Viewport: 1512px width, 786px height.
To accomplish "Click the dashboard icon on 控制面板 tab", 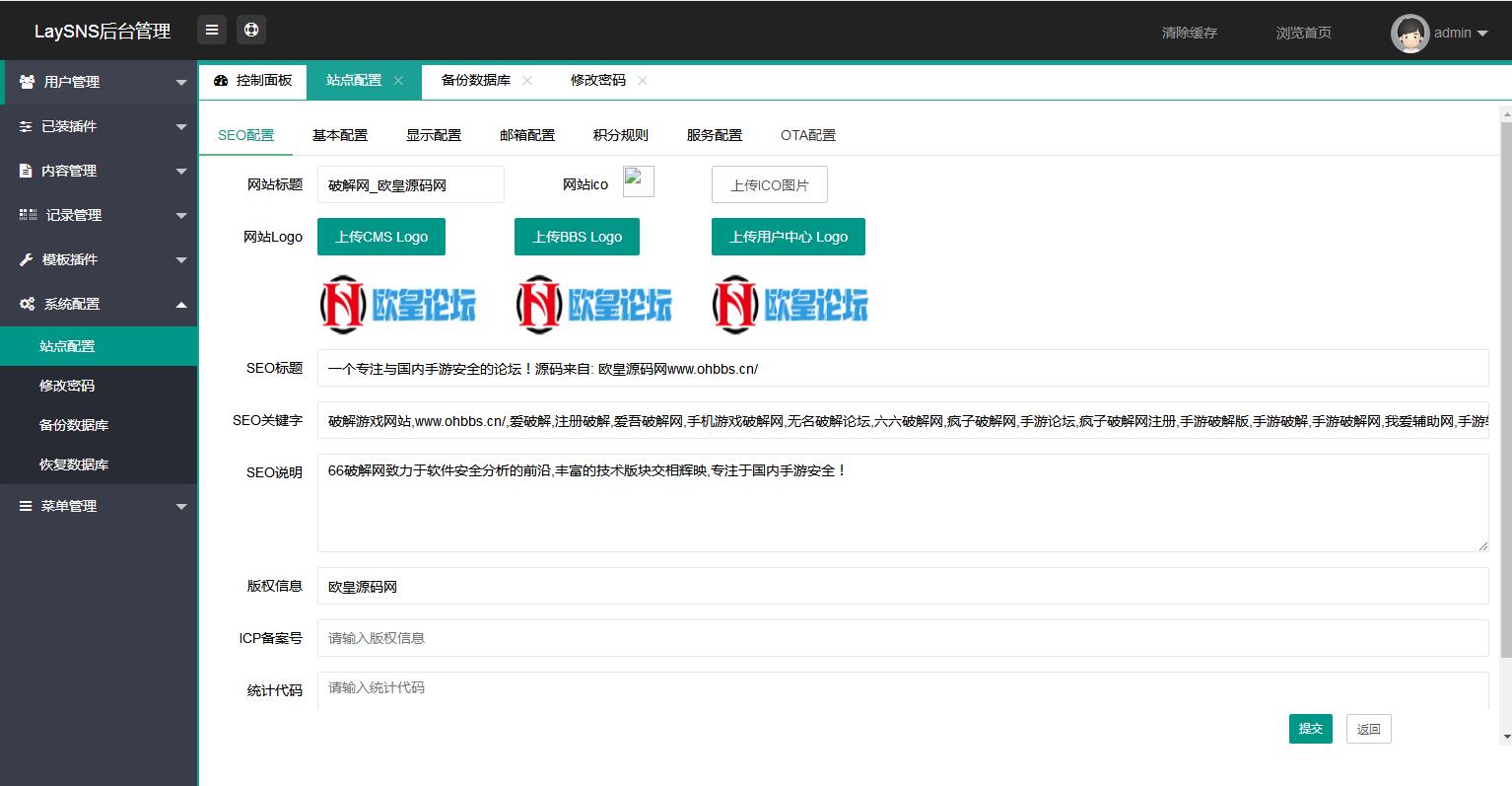I will 219,80.
